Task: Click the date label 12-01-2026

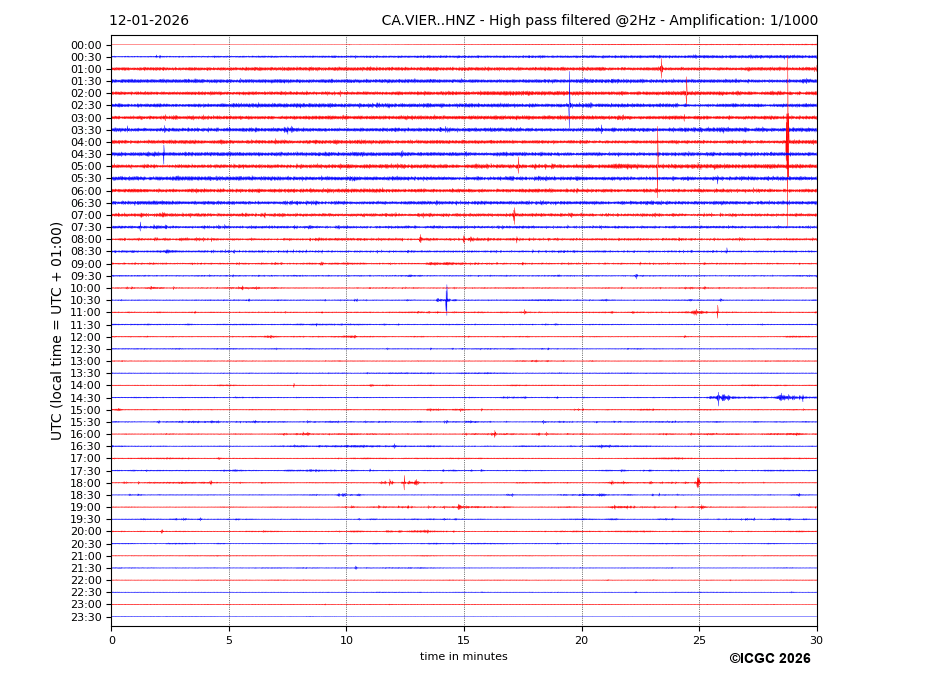Action: [149, 21]
